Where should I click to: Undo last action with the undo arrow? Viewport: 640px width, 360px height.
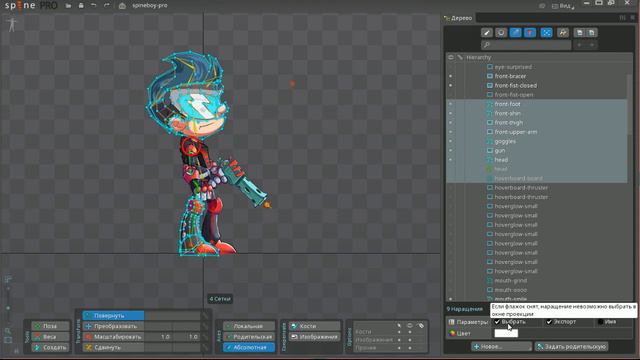pos(93,6)
